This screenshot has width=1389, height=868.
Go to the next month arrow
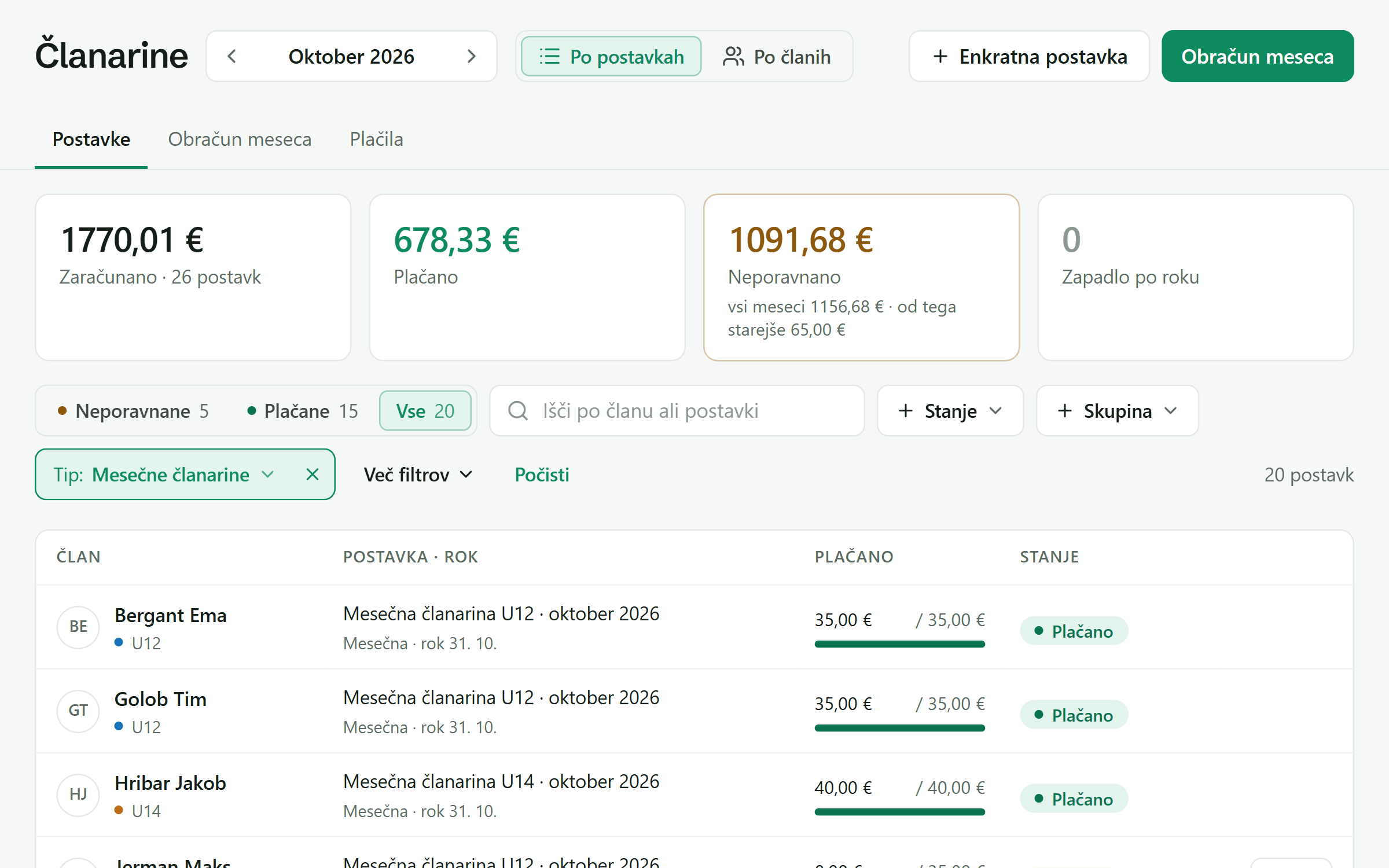(x=472, y=56)
